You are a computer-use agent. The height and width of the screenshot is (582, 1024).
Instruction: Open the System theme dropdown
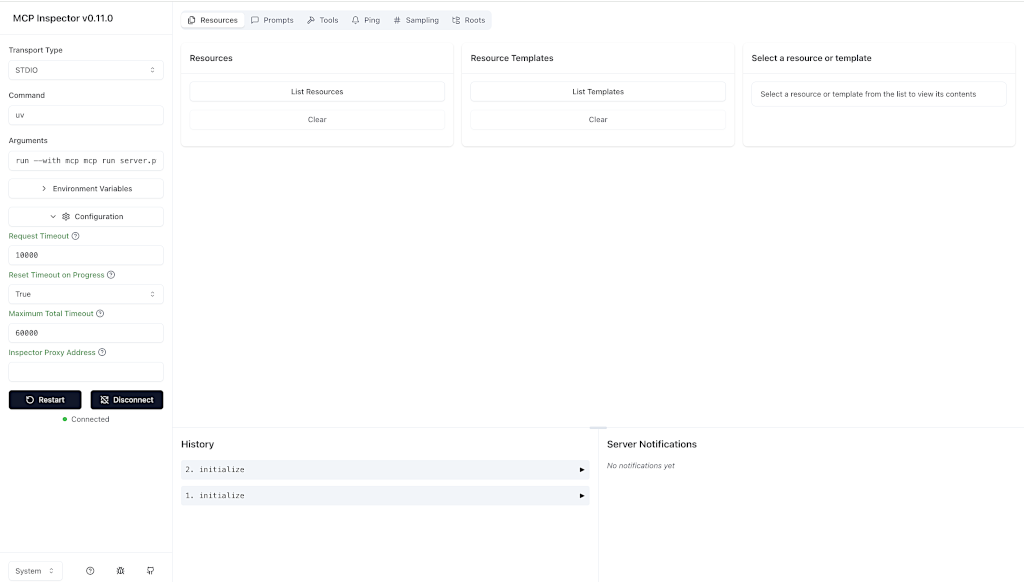point(35,571)
